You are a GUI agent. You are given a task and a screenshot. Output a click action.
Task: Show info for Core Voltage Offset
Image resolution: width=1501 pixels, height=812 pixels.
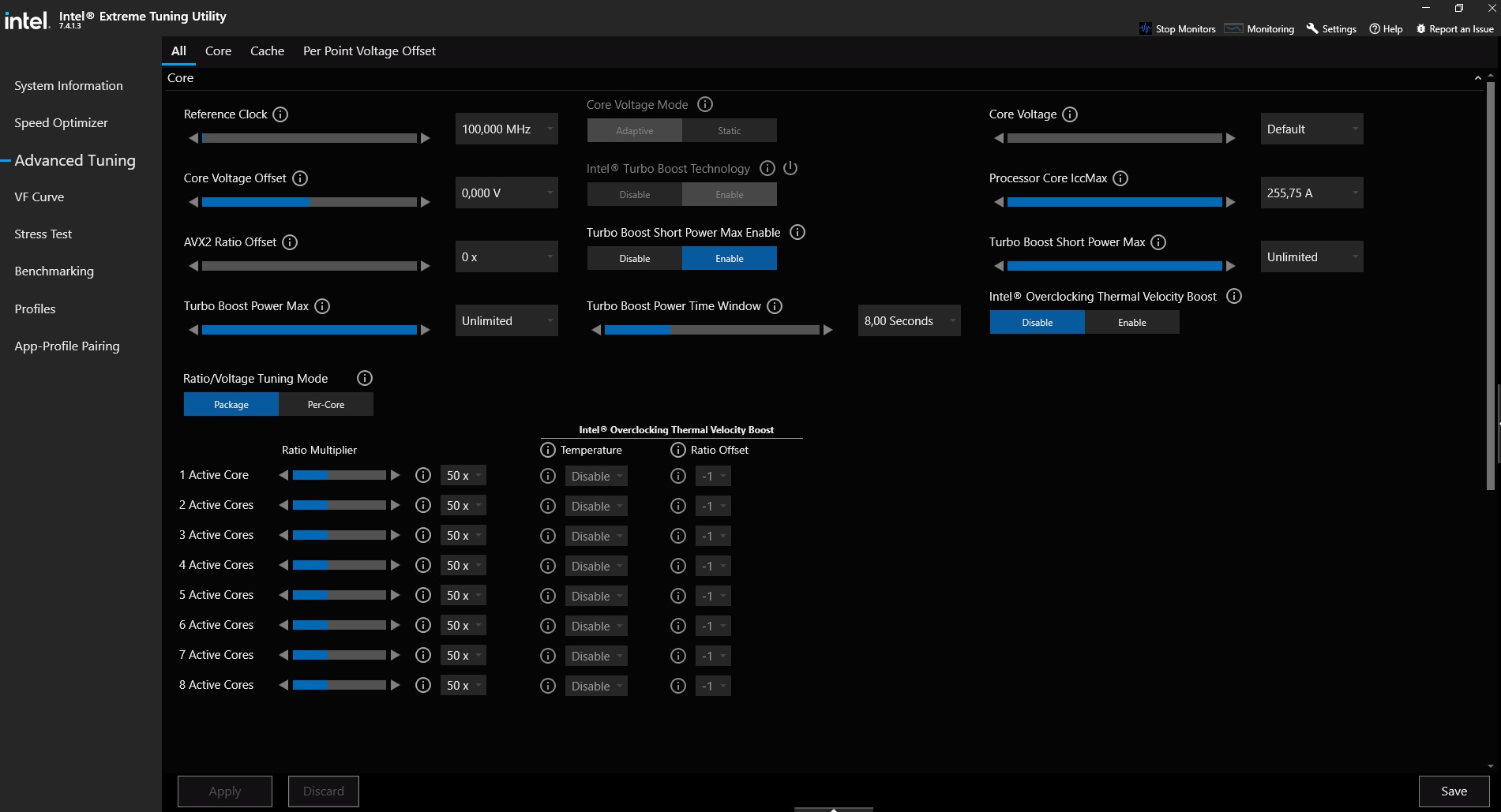pos(300,178)
